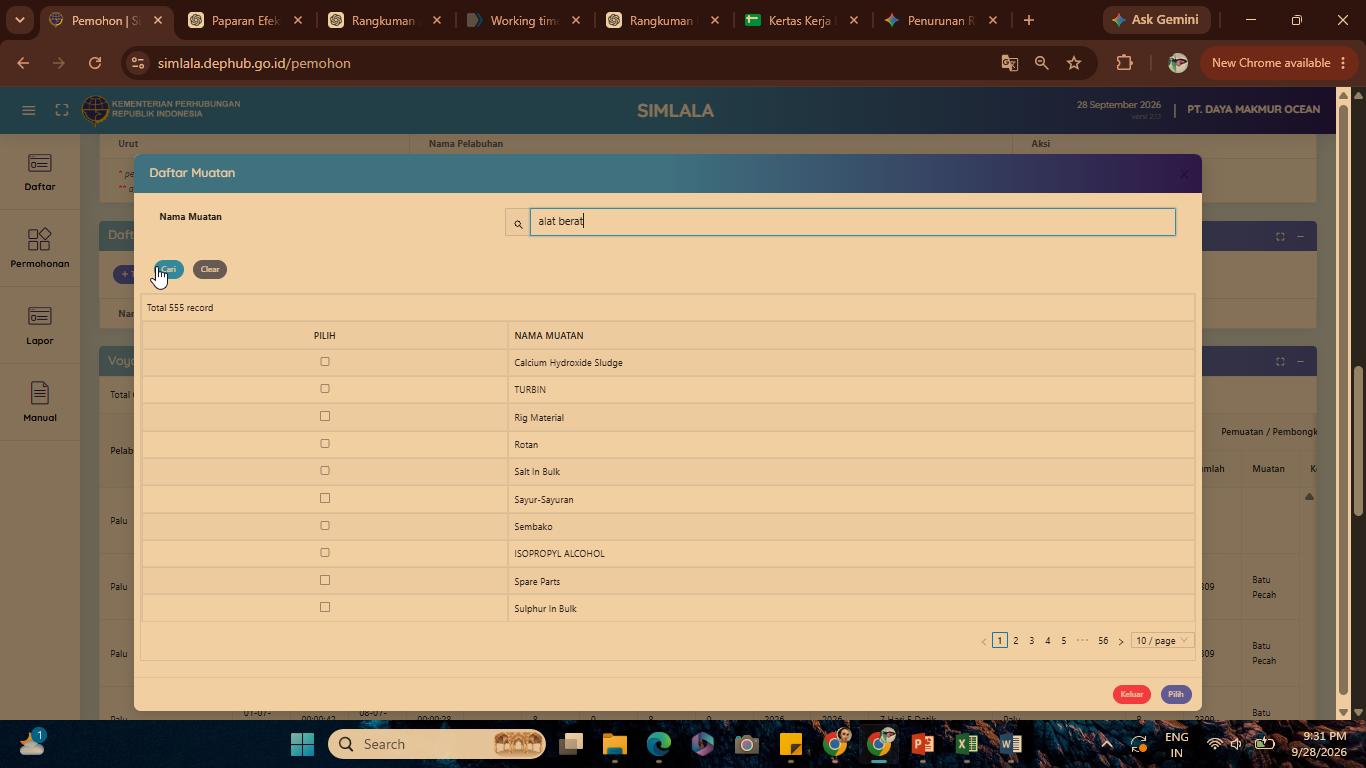The width and height of the screenshot is (1366, 768).
Task: Open the Permohonan sidebar icon
Action: (x=40, y=249)
